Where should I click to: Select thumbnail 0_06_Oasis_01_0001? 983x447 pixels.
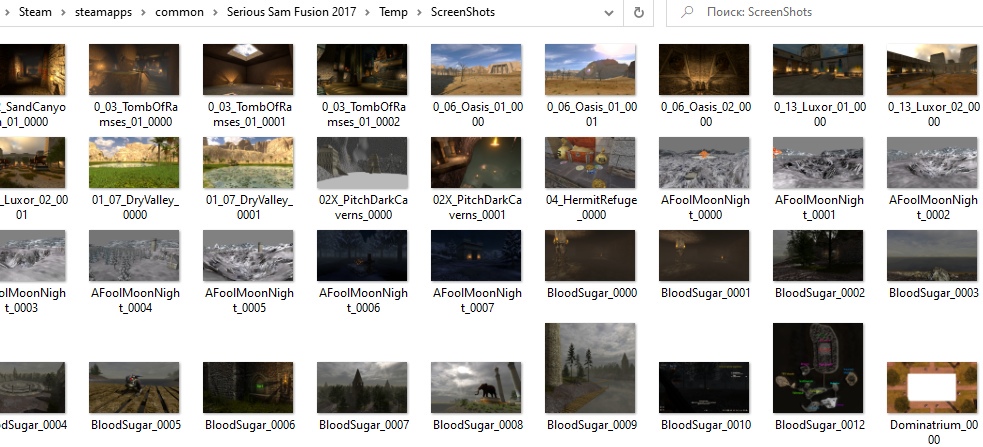(591, 70)
